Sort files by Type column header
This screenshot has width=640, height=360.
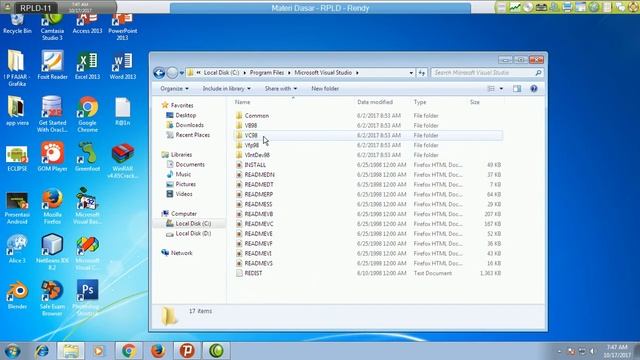point(420,102)
